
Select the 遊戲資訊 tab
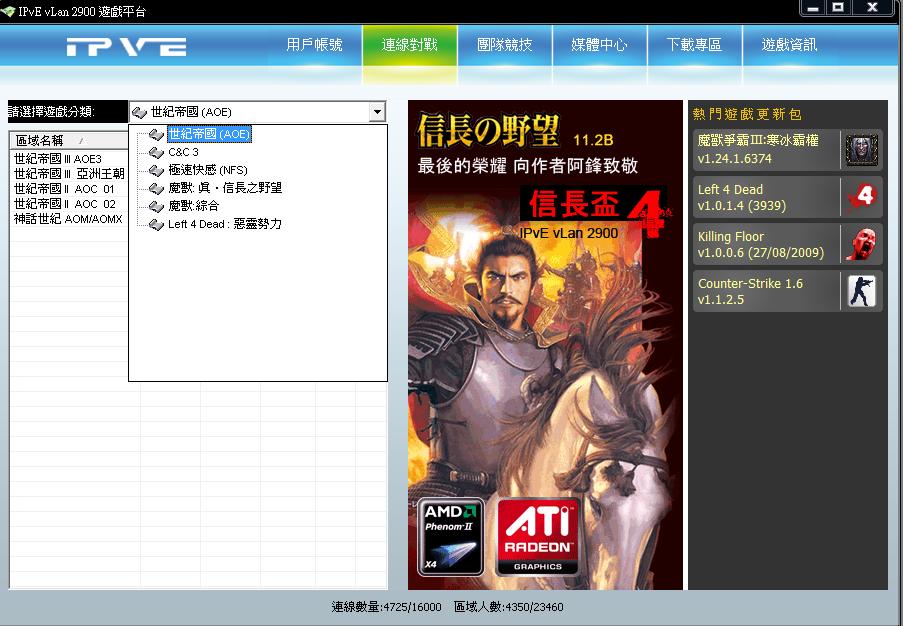(x=790, y=45)
